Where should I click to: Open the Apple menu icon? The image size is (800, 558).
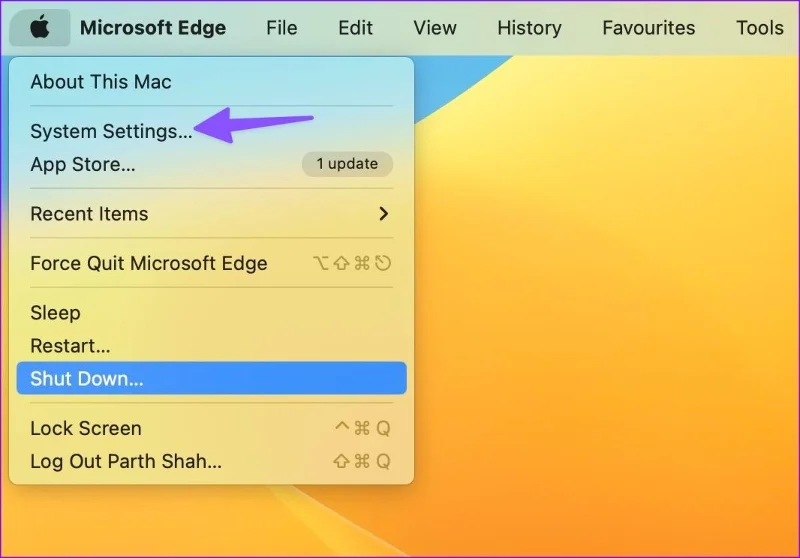coord(40,28)
